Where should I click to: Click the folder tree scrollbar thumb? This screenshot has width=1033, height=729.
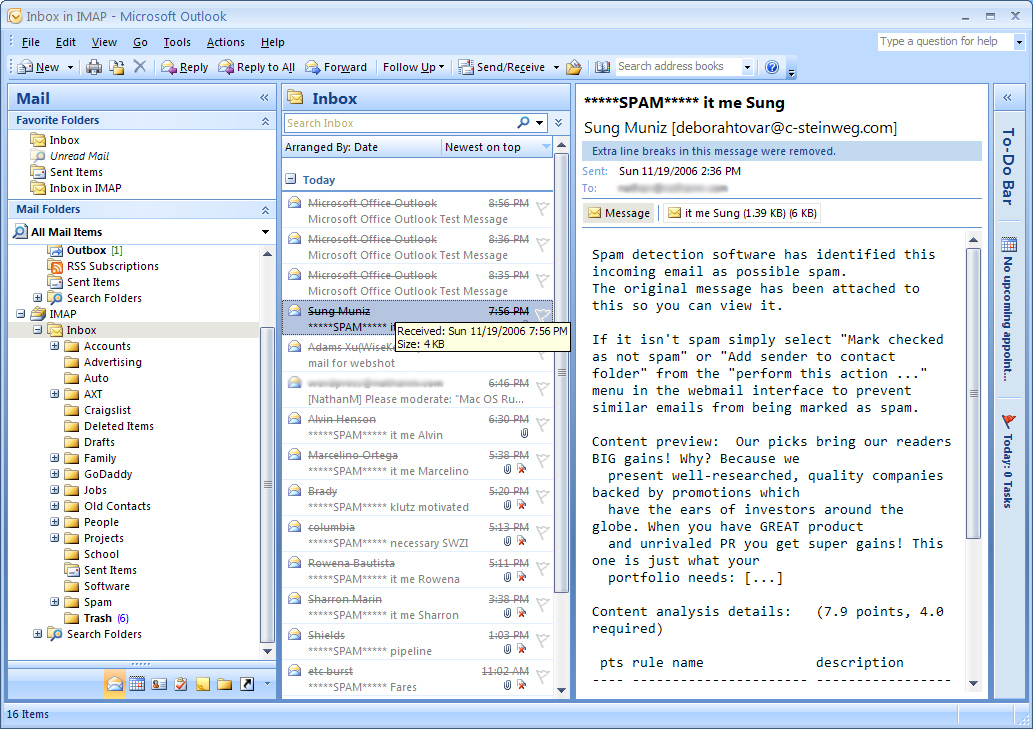click(267, 484)
